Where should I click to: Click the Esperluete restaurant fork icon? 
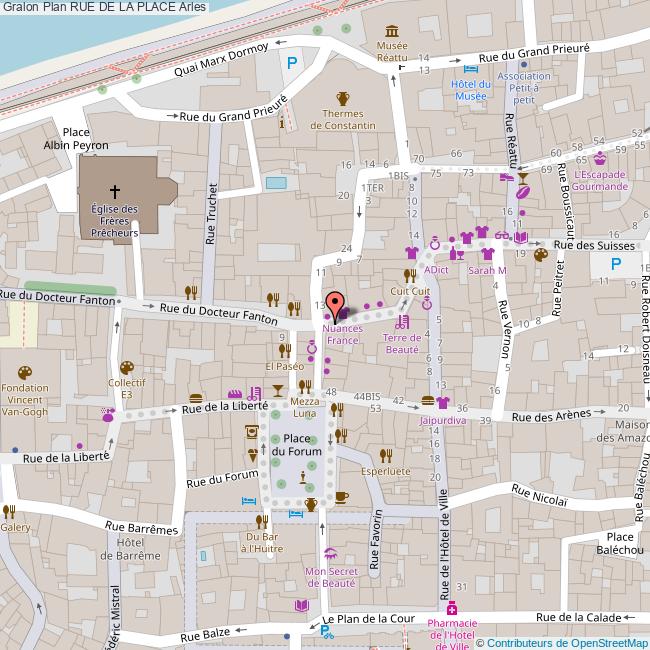click(387, 455)
